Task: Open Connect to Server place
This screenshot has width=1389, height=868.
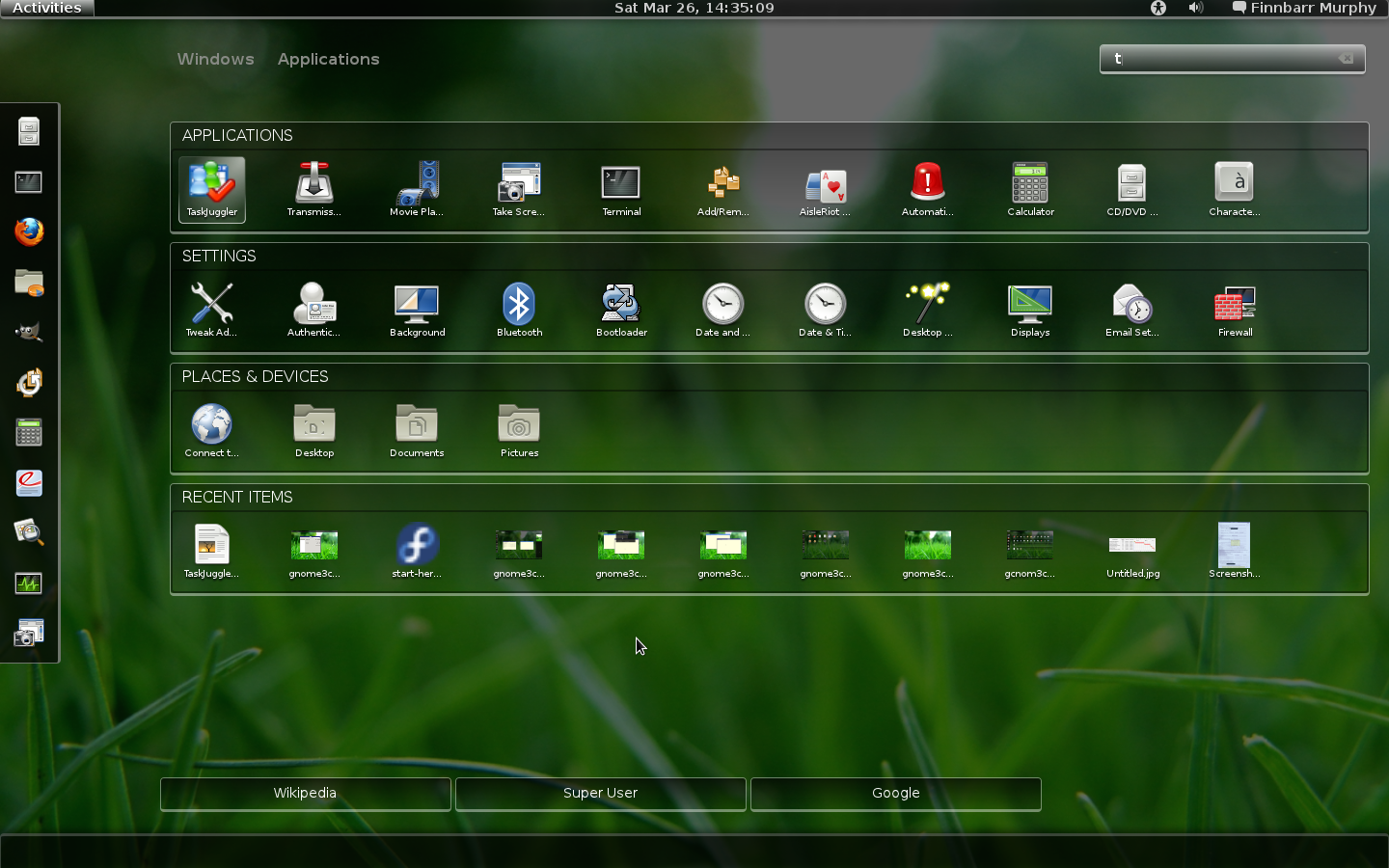Action: 212,431
